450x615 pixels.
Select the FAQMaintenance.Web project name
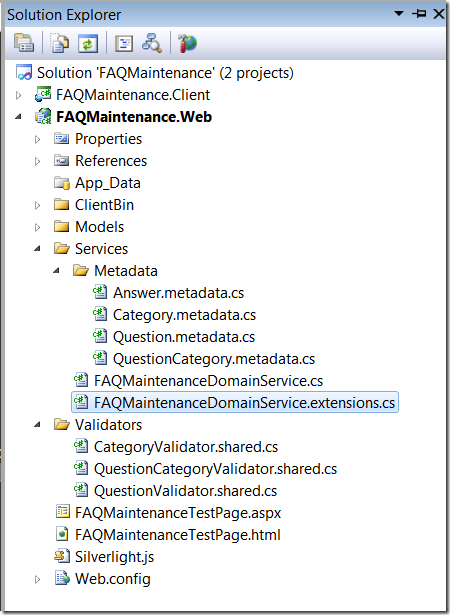coord(134,117)
